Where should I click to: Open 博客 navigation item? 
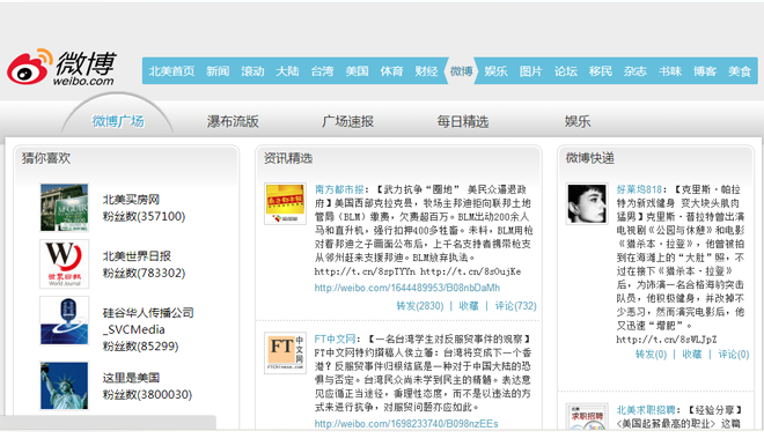tap(705, 71)
